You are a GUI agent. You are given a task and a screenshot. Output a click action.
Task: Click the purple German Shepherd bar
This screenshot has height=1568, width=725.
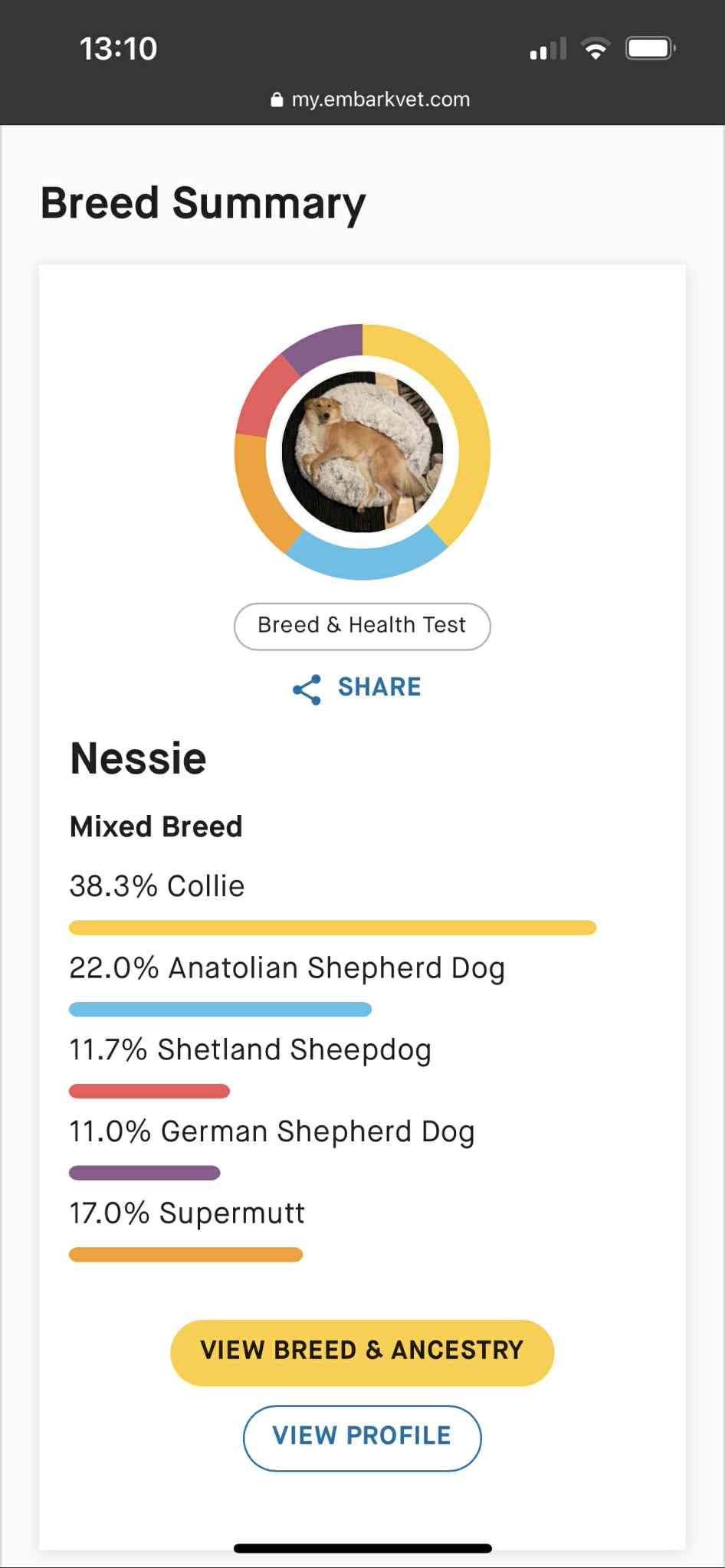coord(145,1173)
